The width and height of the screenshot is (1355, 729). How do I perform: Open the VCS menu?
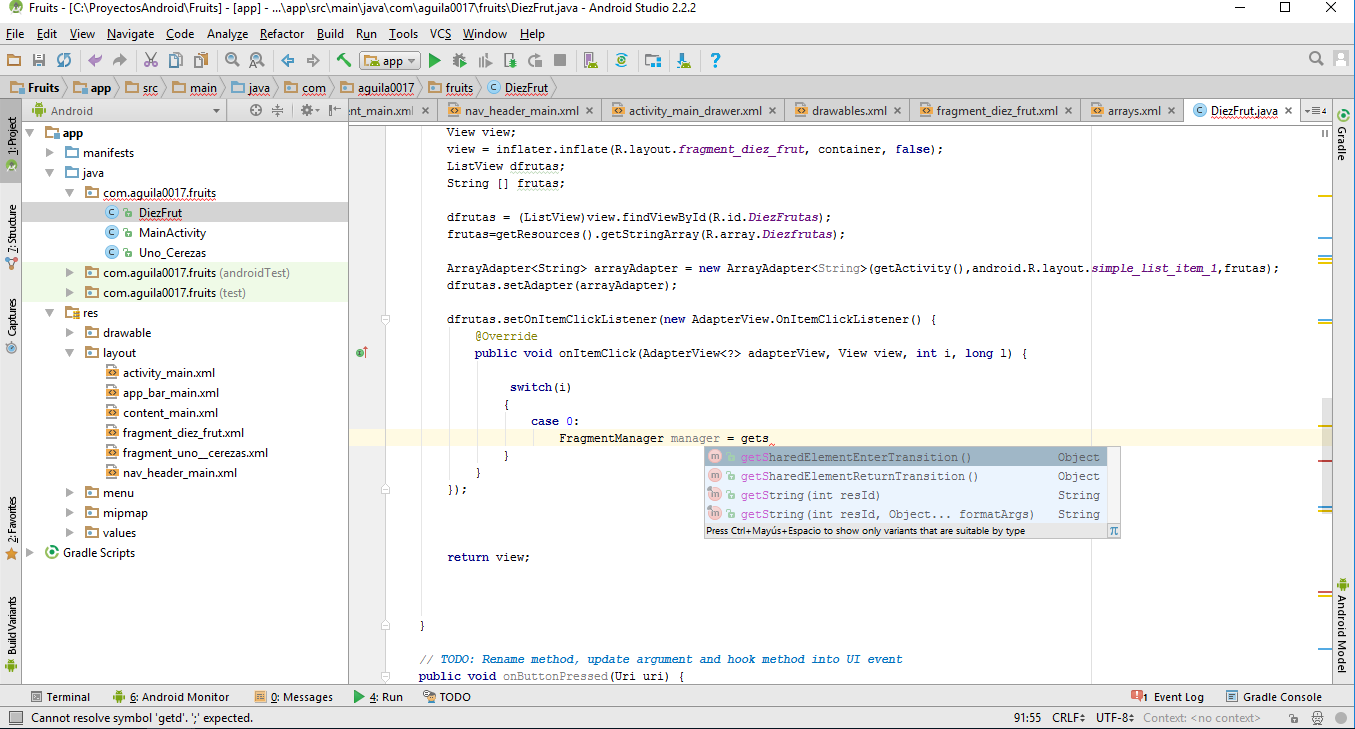[x=440, y=34]
